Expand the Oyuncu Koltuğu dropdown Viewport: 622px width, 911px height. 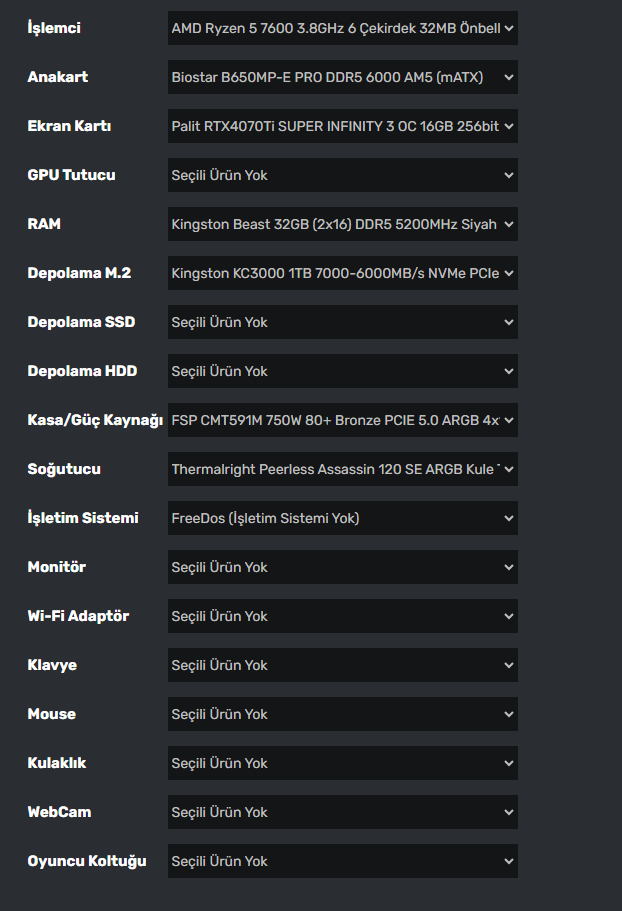[x=342, y=861]
